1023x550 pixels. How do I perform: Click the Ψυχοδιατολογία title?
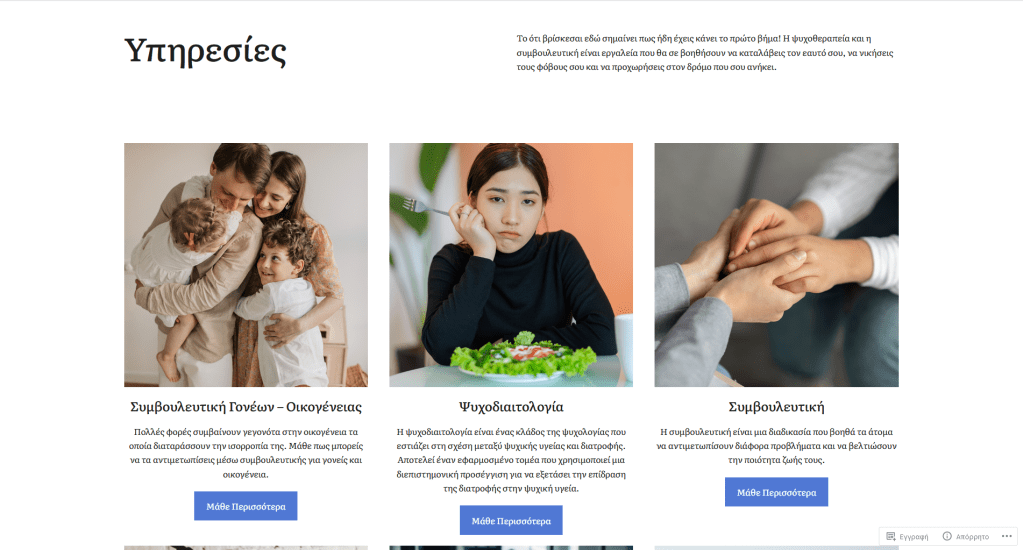pos(511,407)
